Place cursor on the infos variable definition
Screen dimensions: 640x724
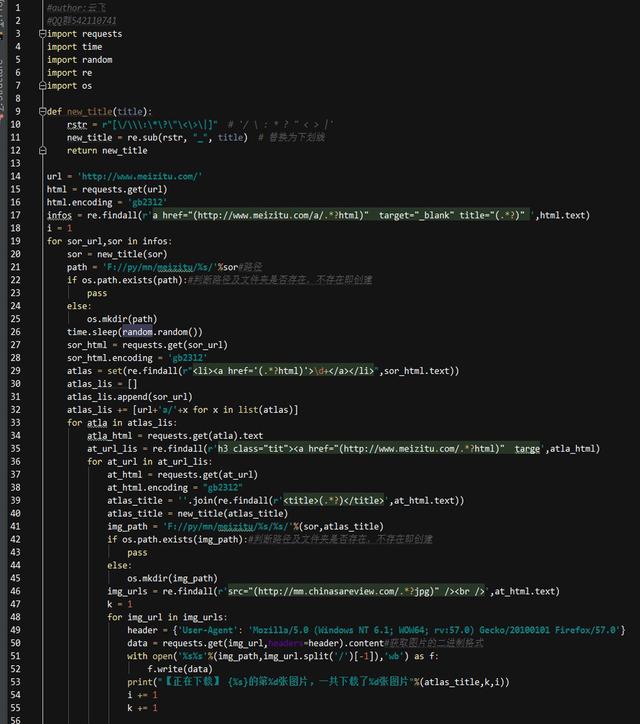(59, 216)
